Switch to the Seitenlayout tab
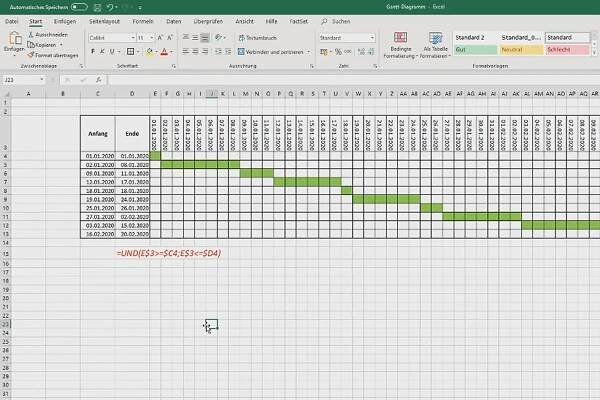 (106, 20)
